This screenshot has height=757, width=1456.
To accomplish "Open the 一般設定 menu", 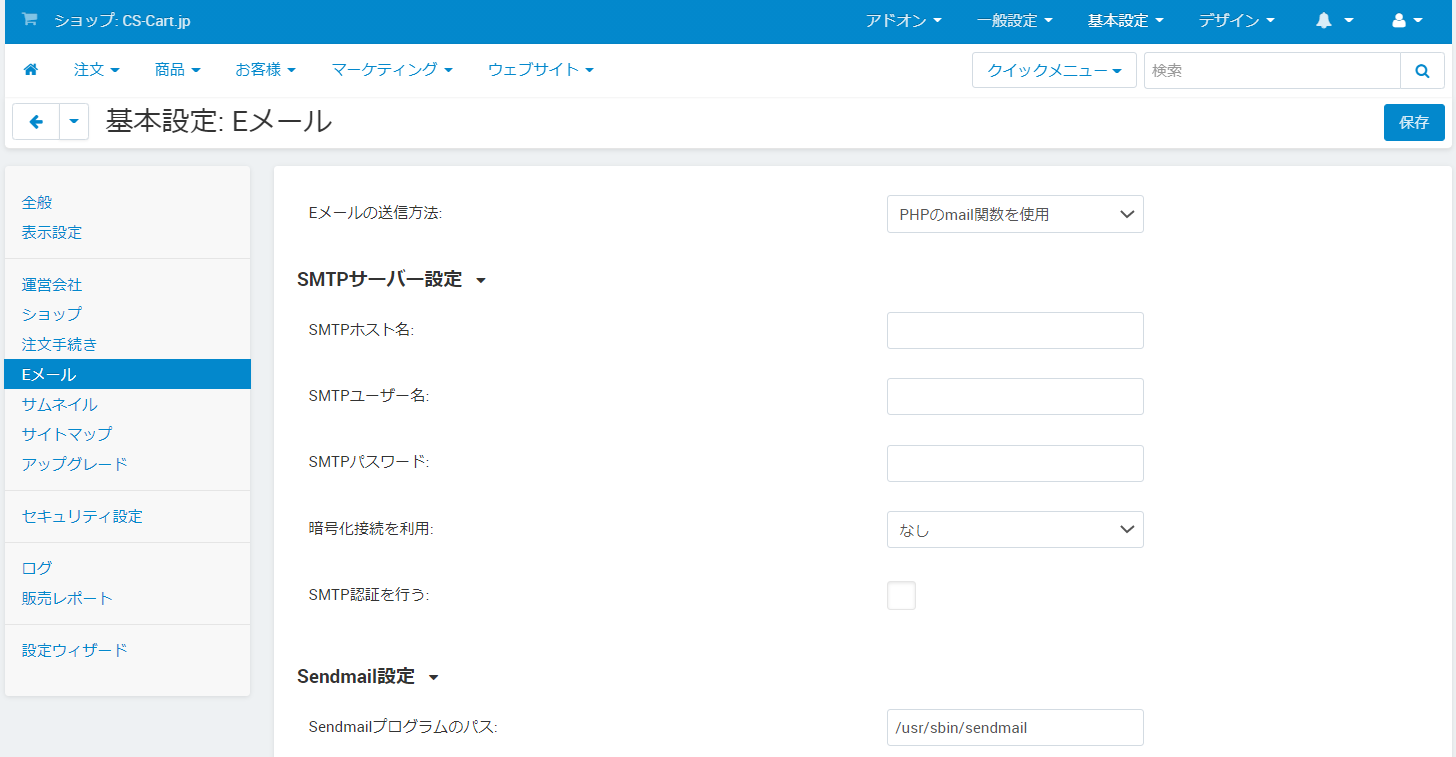I will click(1014, 20).
